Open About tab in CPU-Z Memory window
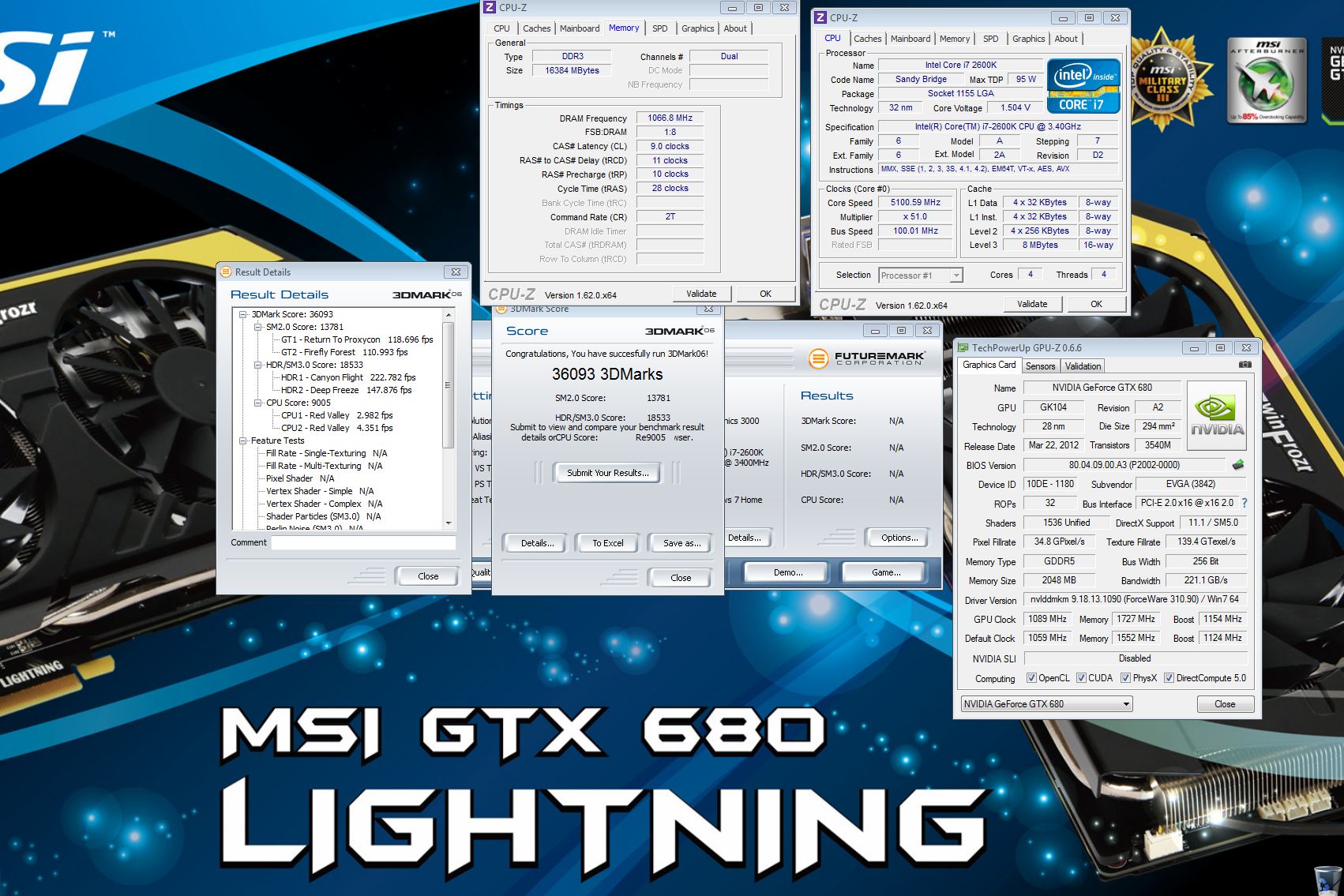This screenshot has width=1344, height=896. pyautogui.click(x=735, y=28)
